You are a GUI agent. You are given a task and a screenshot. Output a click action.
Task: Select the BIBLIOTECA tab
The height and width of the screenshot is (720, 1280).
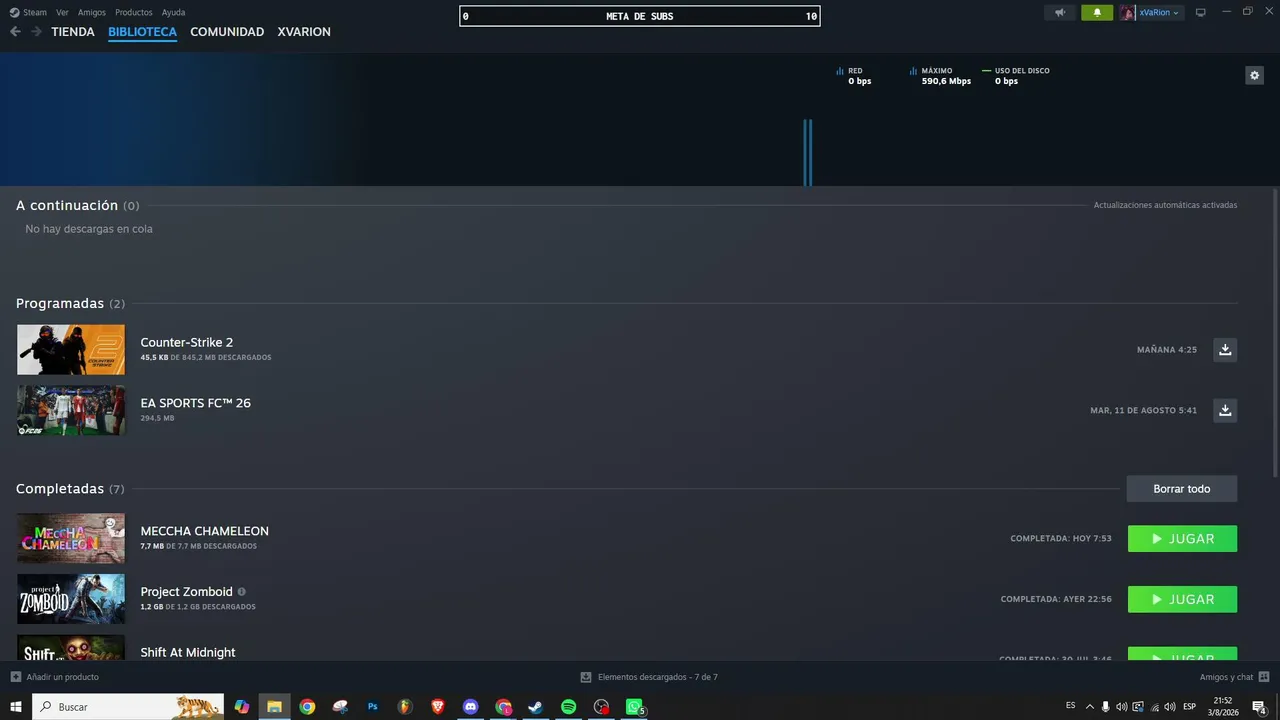tap(142, 32)
